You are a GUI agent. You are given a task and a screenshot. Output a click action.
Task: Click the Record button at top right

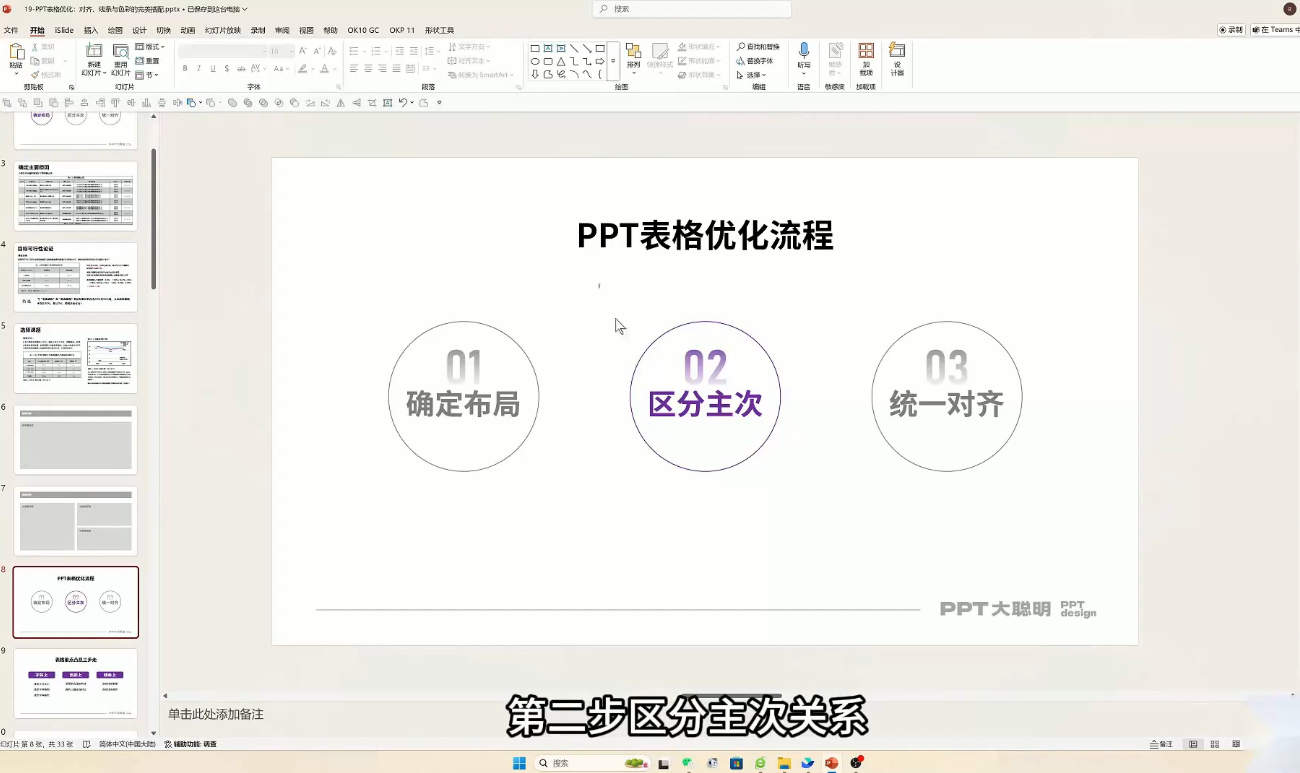(1231, 30)
